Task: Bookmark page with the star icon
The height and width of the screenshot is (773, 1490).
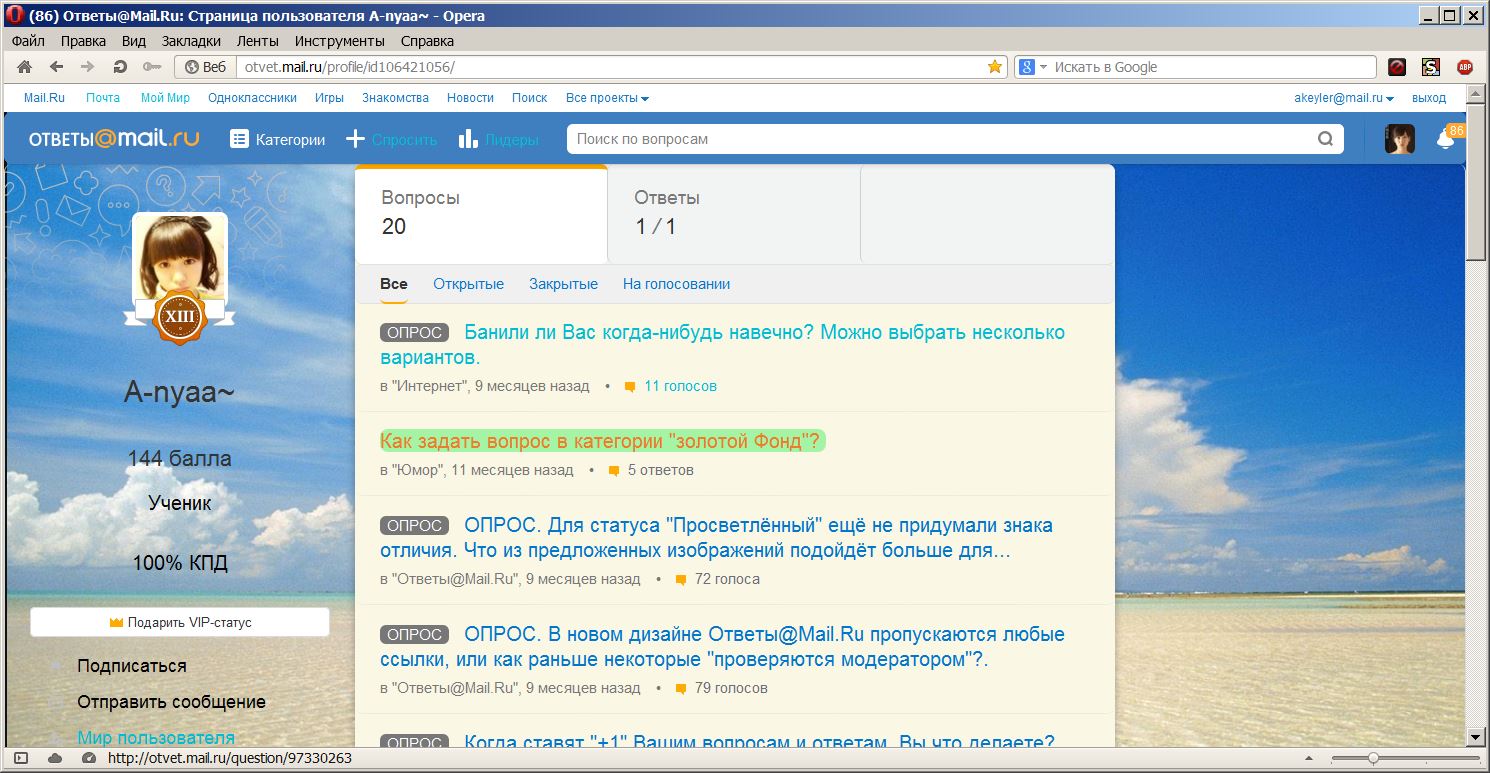Action: (x=995, y=67)
